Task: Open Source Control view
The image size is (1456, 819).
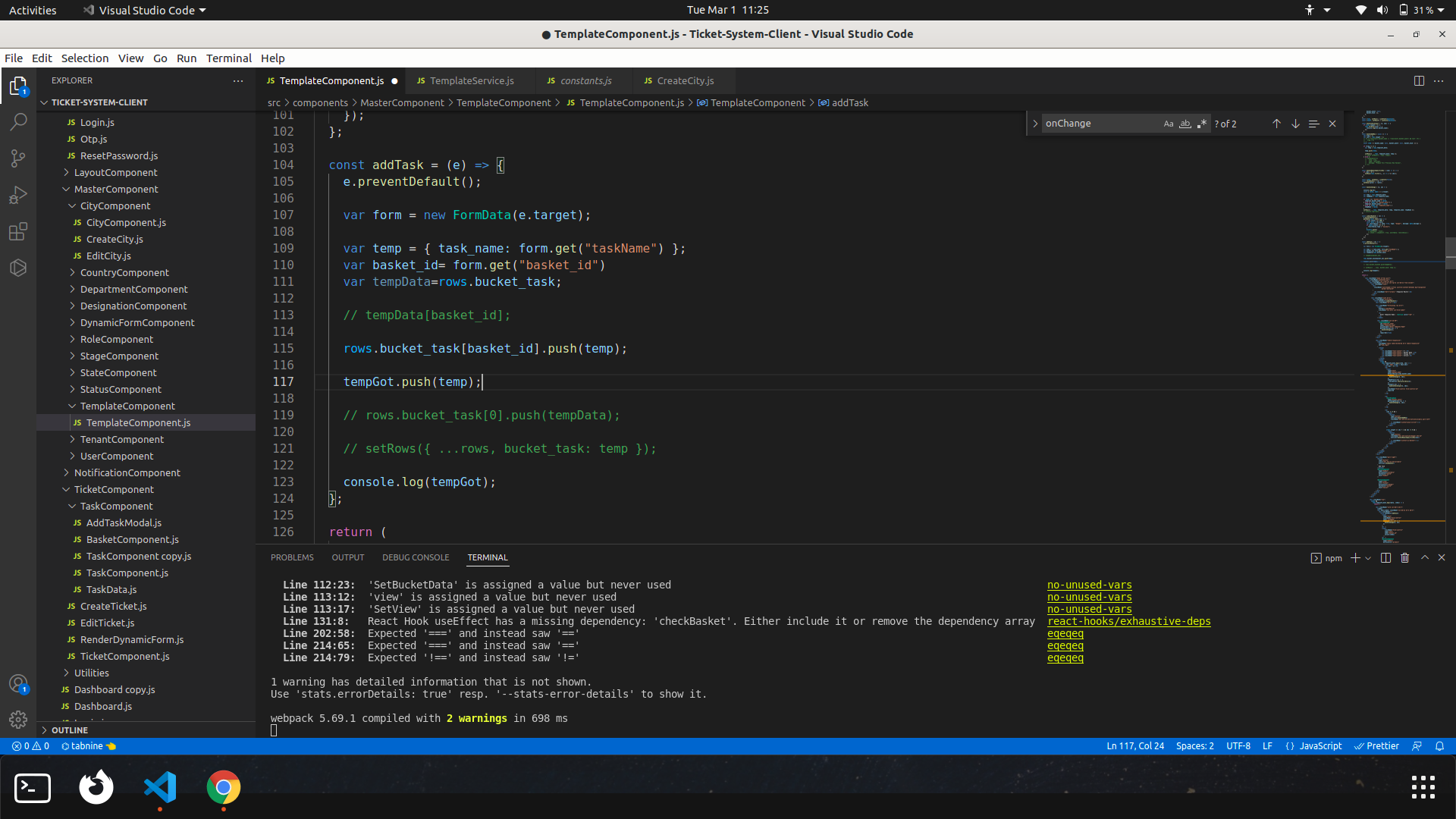Action: 18,158
